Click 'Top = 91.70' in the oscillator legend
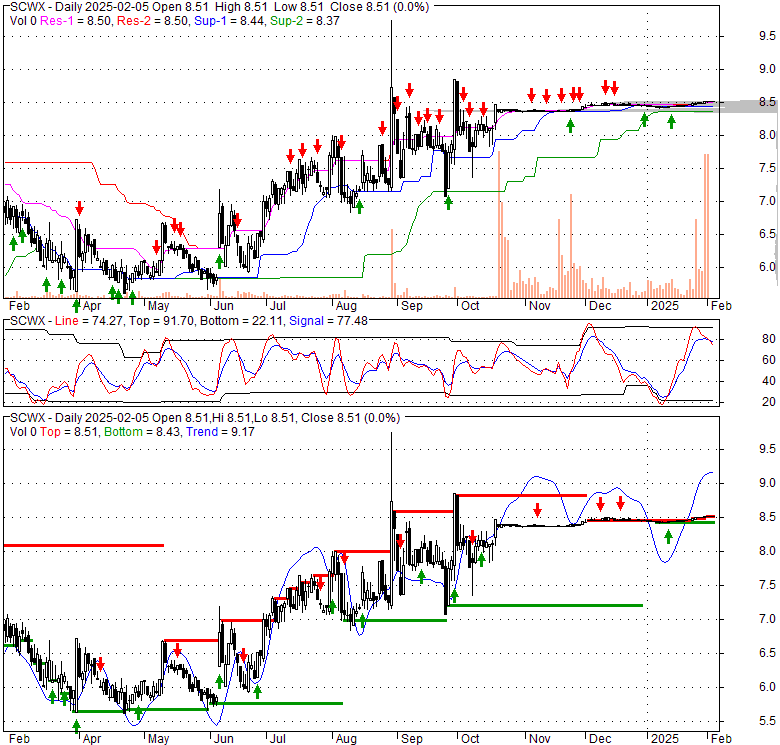Image resolution: width=780 pixels, height=745 pixels. coord(161,321)
